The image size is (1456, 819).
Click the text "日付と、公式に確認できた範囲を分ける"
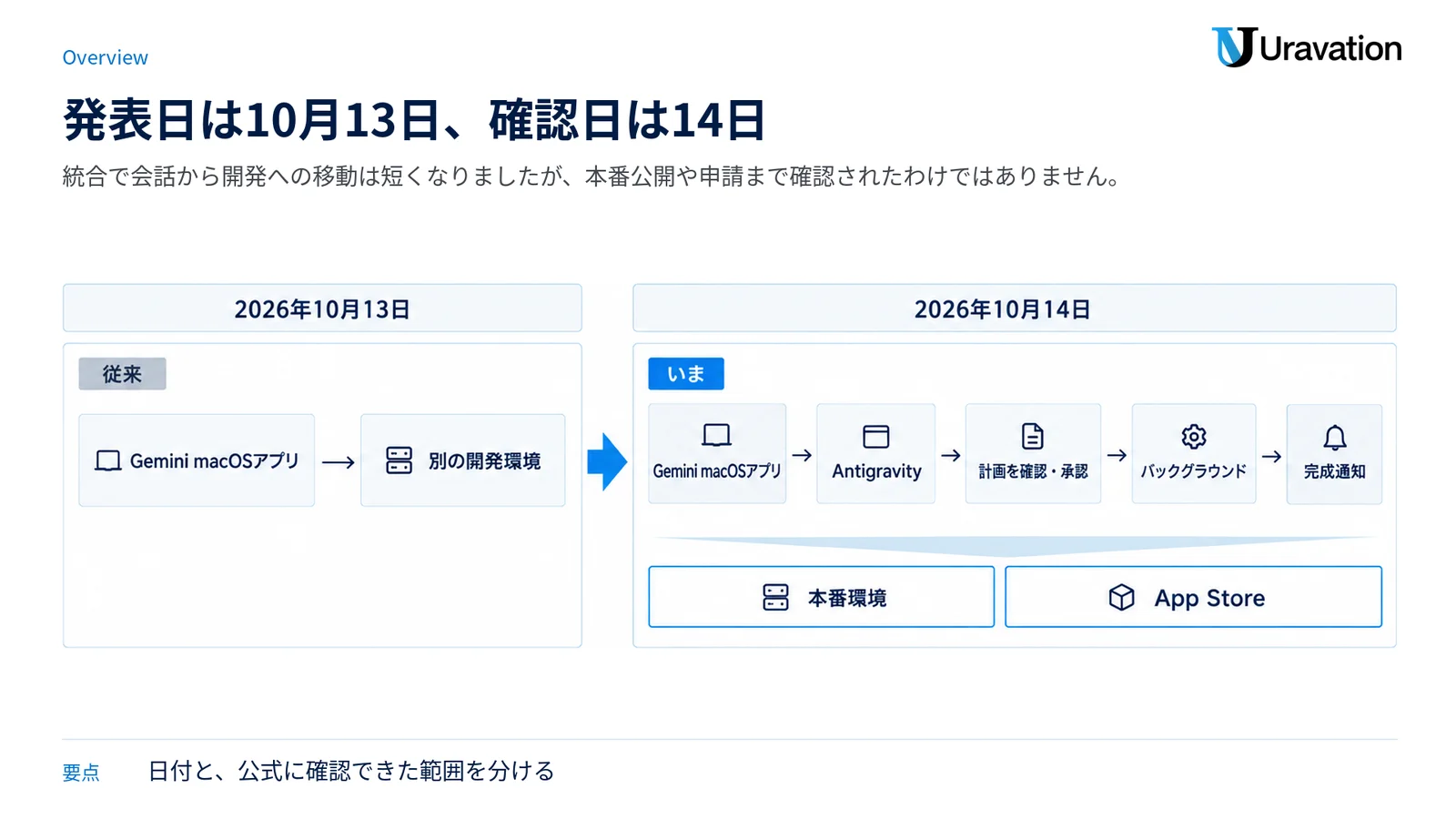coord(351,771)
